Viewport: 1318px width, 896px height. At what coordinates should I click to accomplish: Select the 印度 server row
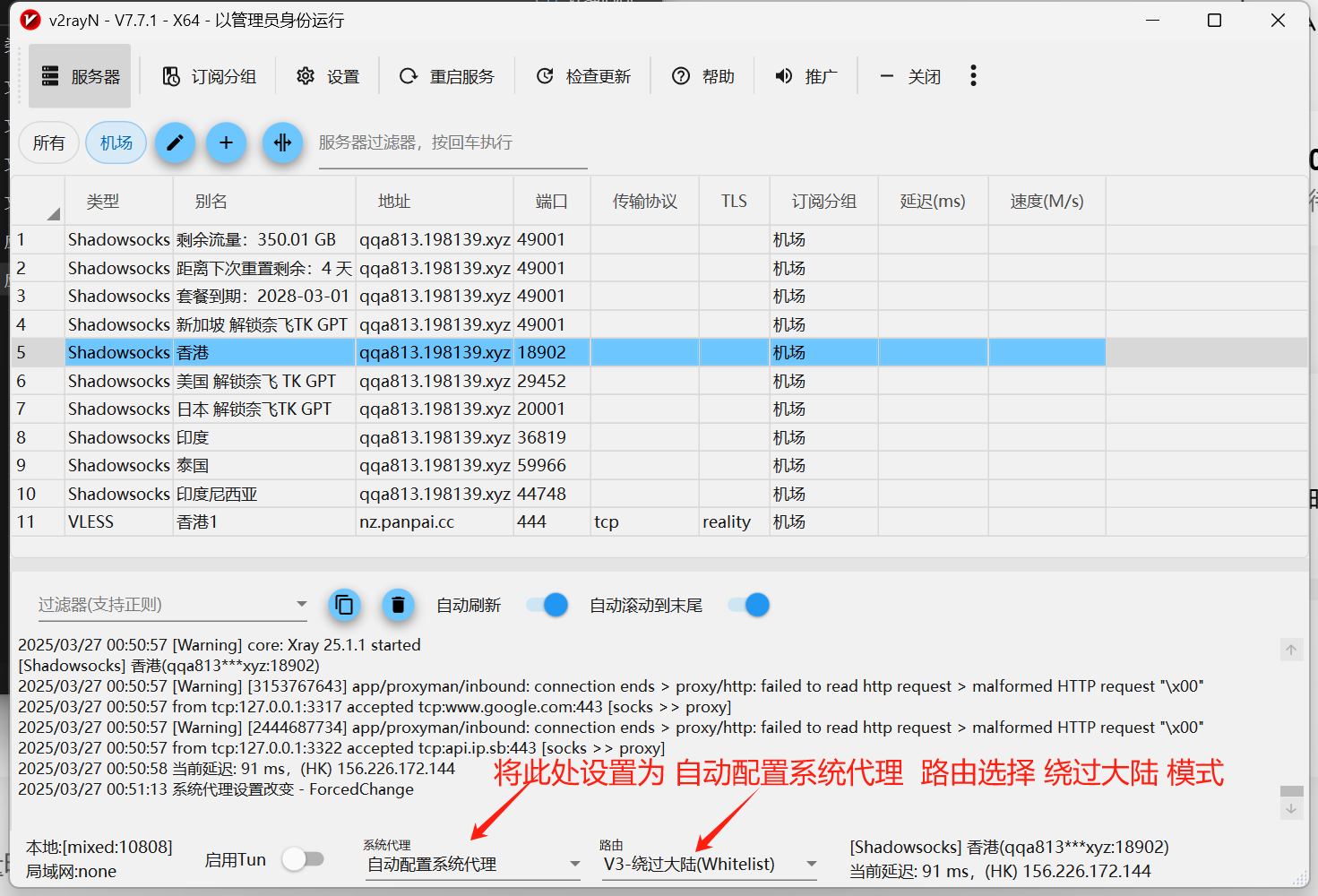tap(558, 437)
